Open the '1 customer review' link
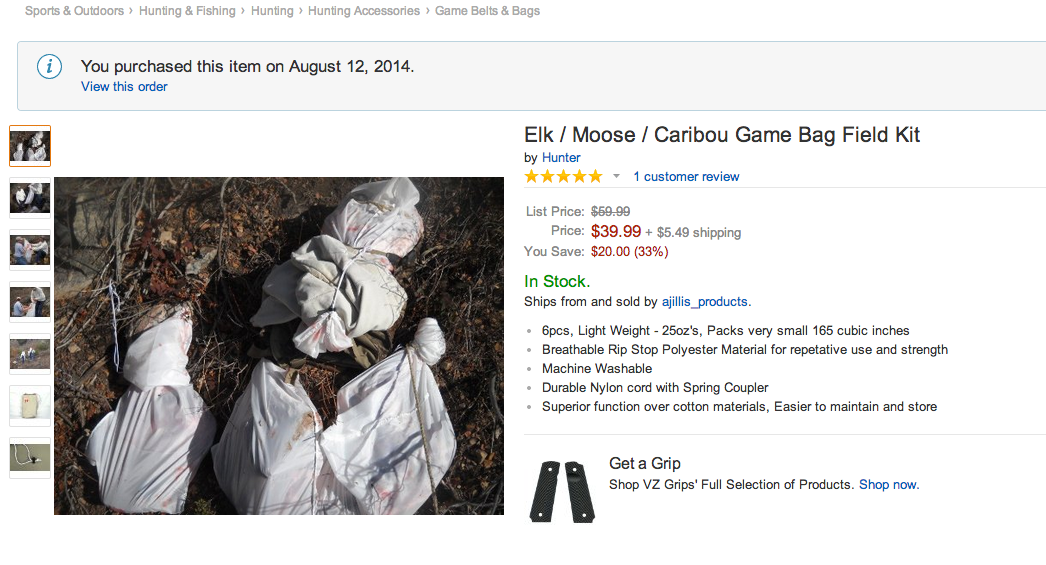 click(x=686, y=177)
